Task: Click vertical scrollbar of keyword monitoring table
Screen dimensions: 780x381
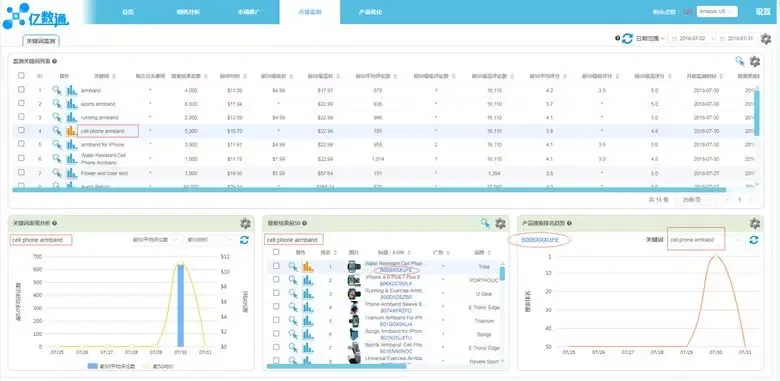Action: 757,112
